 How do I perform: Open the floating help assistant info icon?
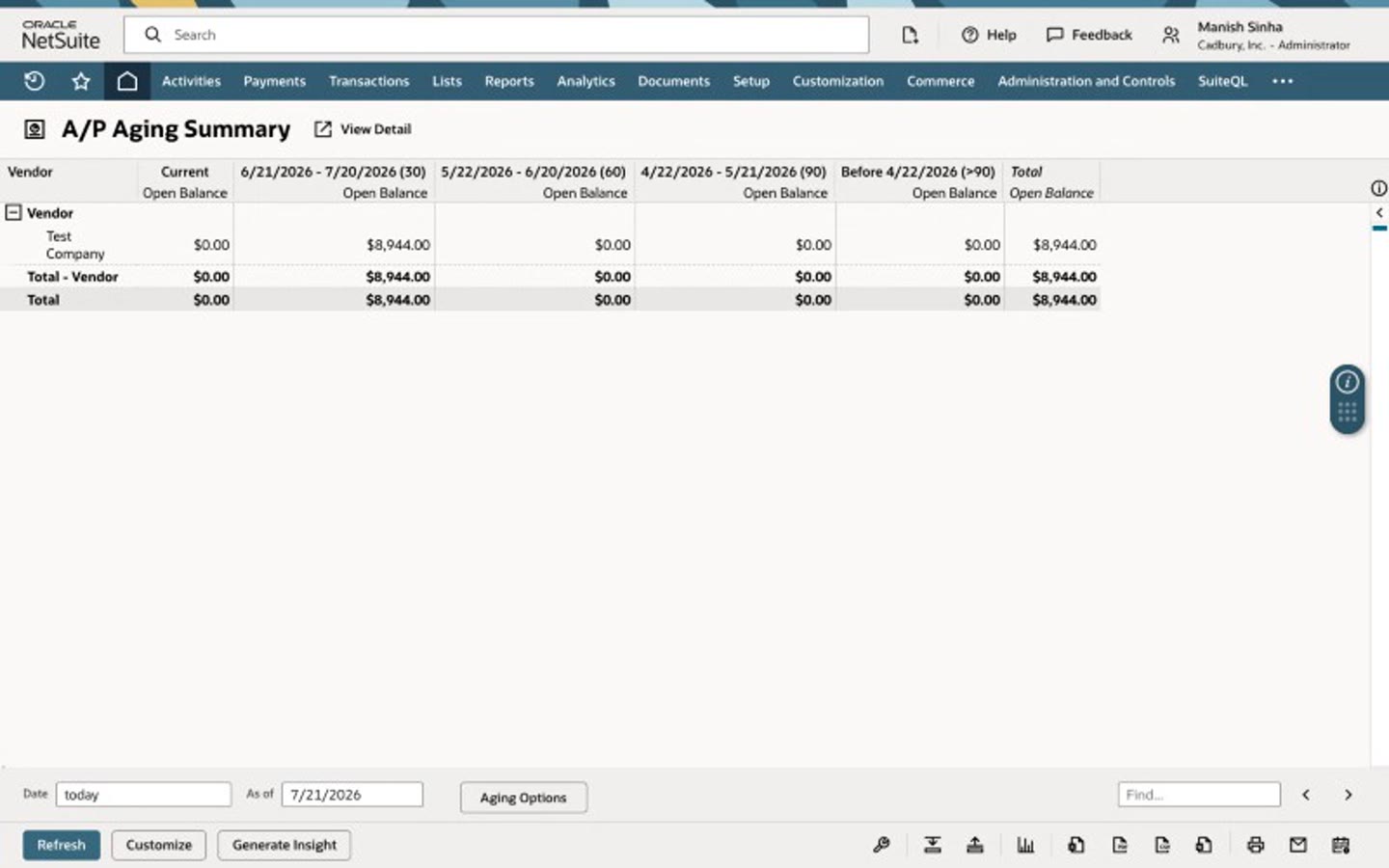click(x=1348, y=382)
